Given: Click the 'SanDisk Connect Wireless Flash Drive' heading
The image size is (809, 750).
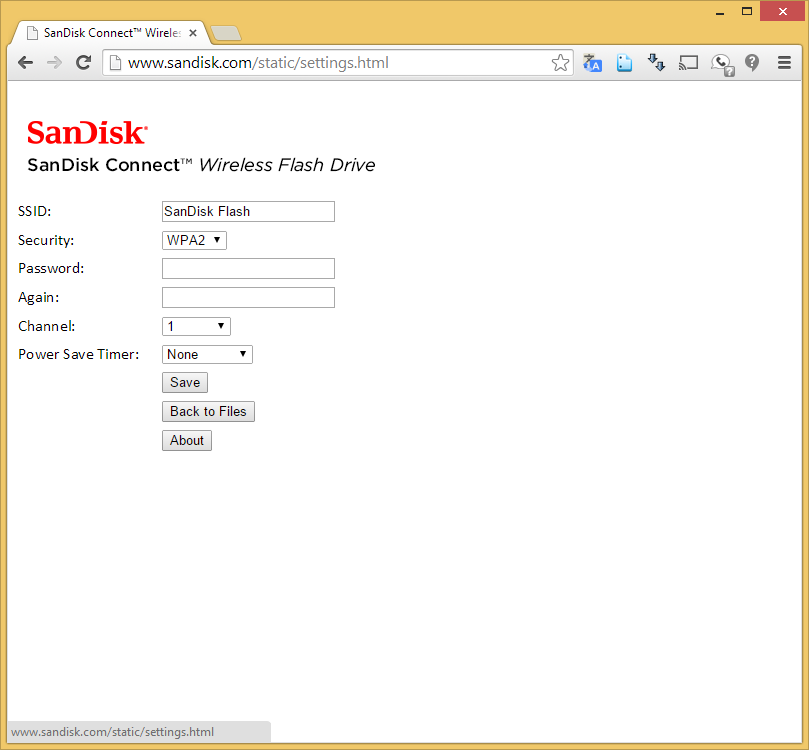Looking at the screenshot, I should click(201, 165).
